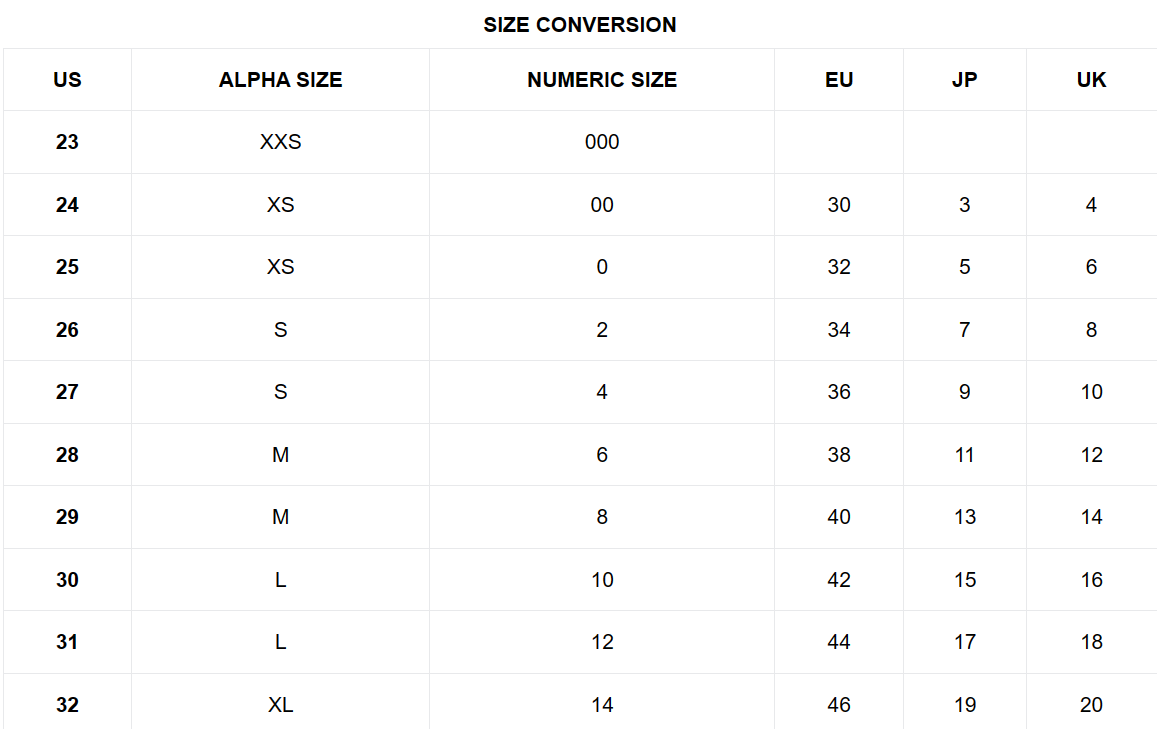The width and height of the screenshot is (1164, 729).
Task: Select numeric size 12 cell
Action: coord(602,642)
